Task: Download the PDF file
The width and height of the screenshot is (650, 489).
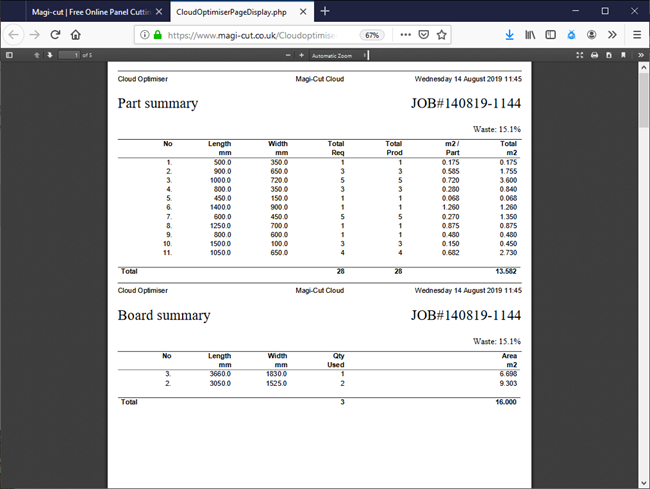Action: tap(609, 54)
